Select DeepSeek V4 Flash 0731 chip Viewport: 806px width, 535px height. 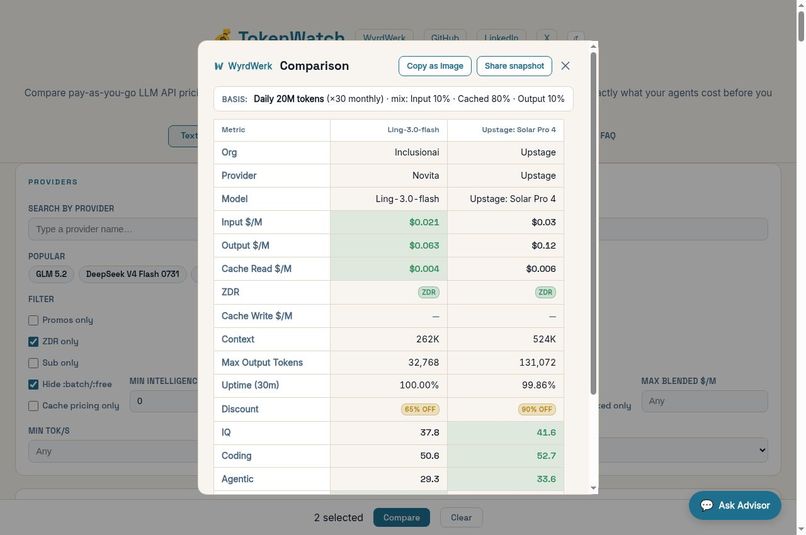click(x=133, y=274)
